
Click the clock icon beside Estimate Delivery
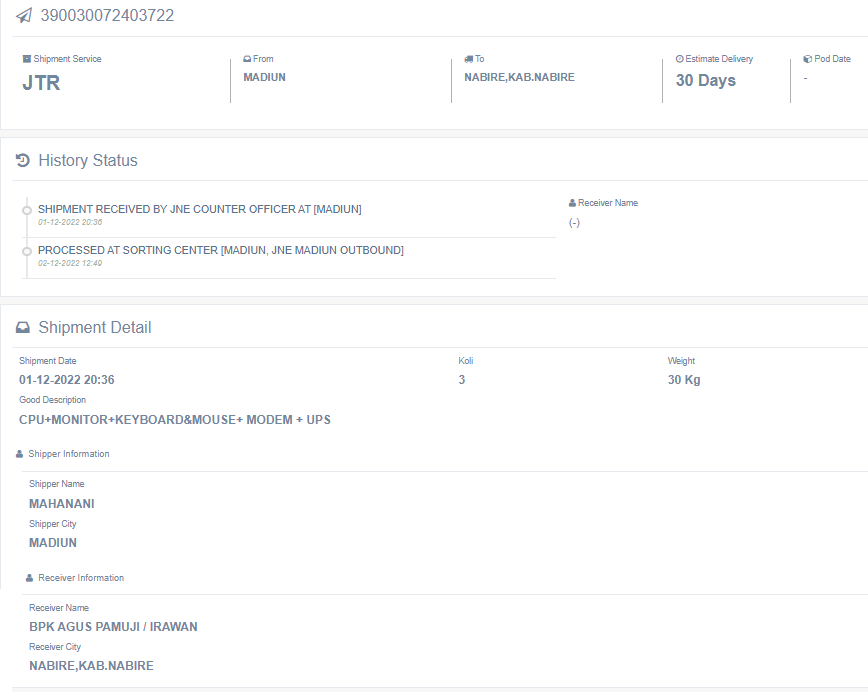click(x=679, y=59)
